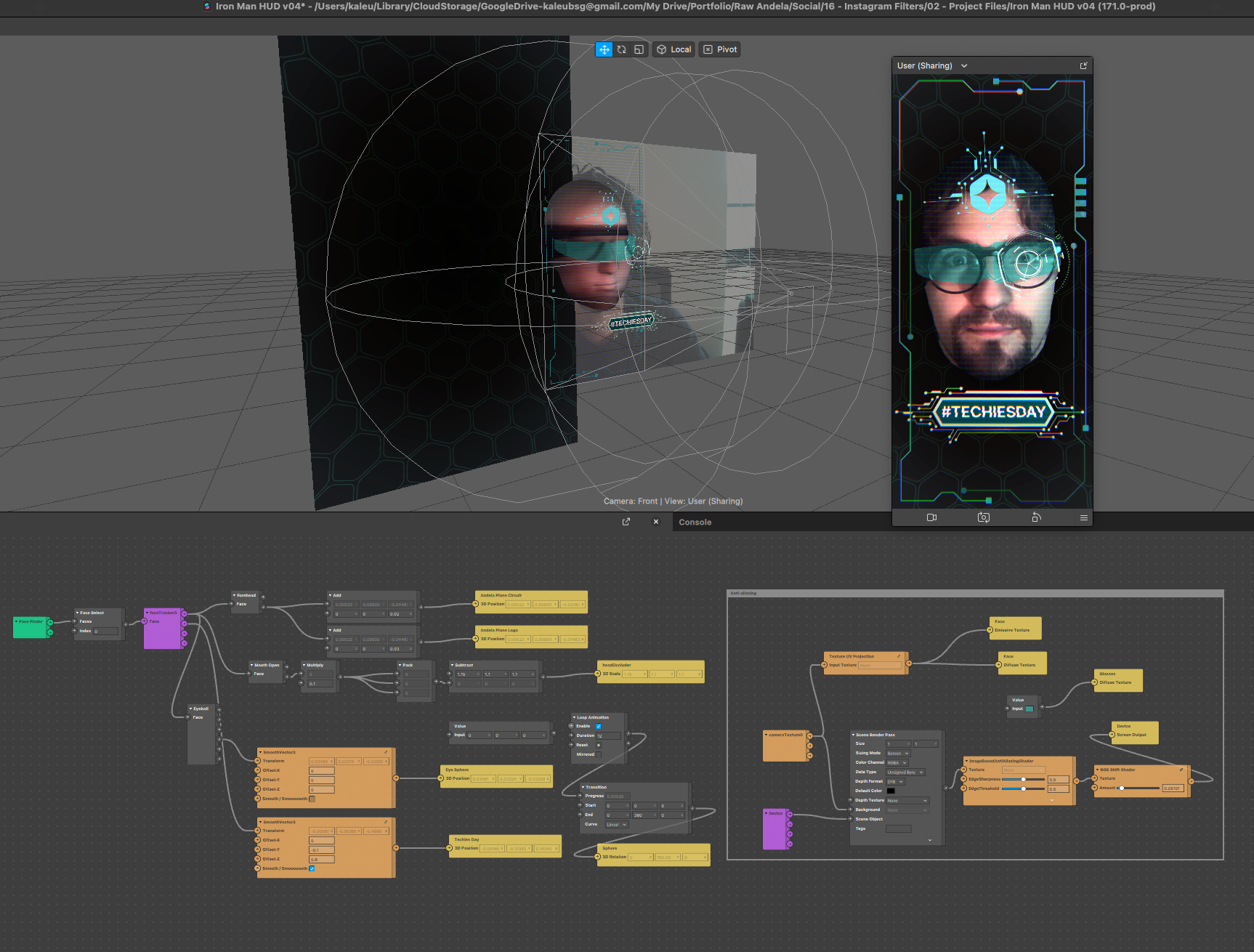Click the video camera icon in simulator

pyautogui.click(x=931, y=517)
